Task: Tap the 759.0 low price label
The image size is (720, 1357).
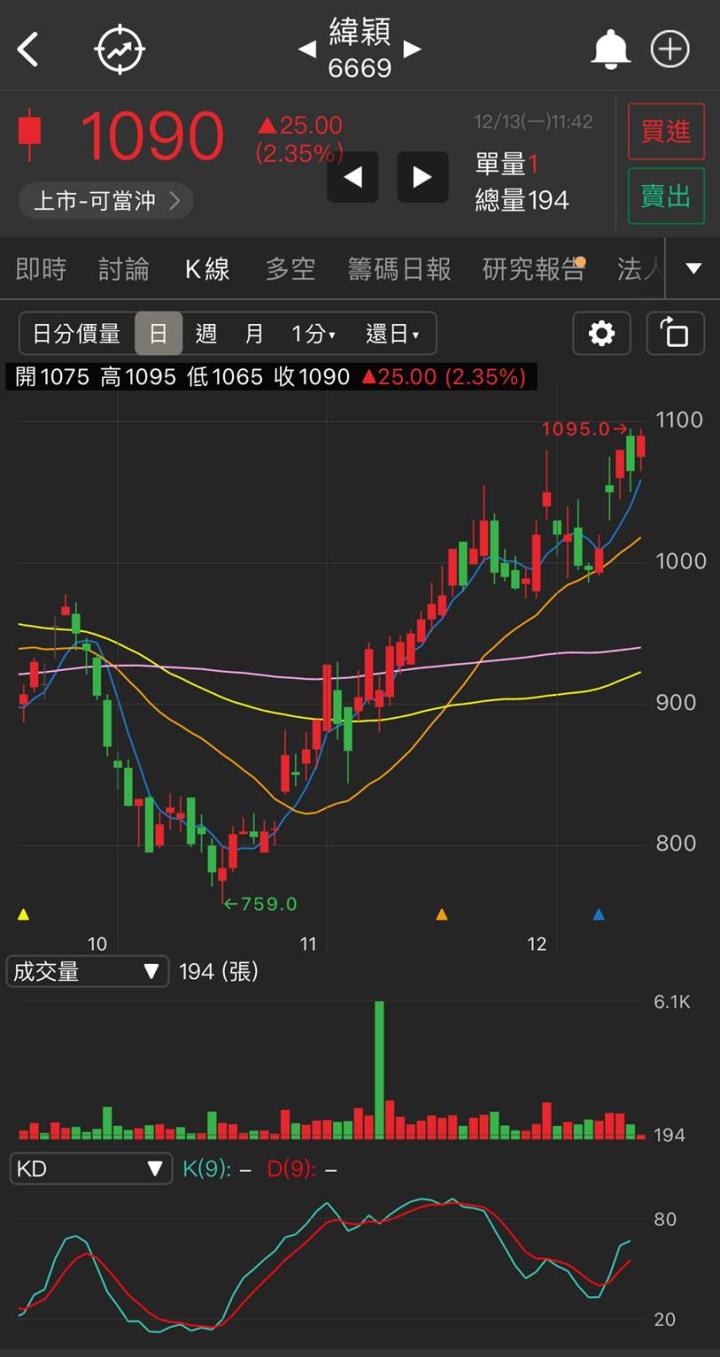Action: pos(259,904)
